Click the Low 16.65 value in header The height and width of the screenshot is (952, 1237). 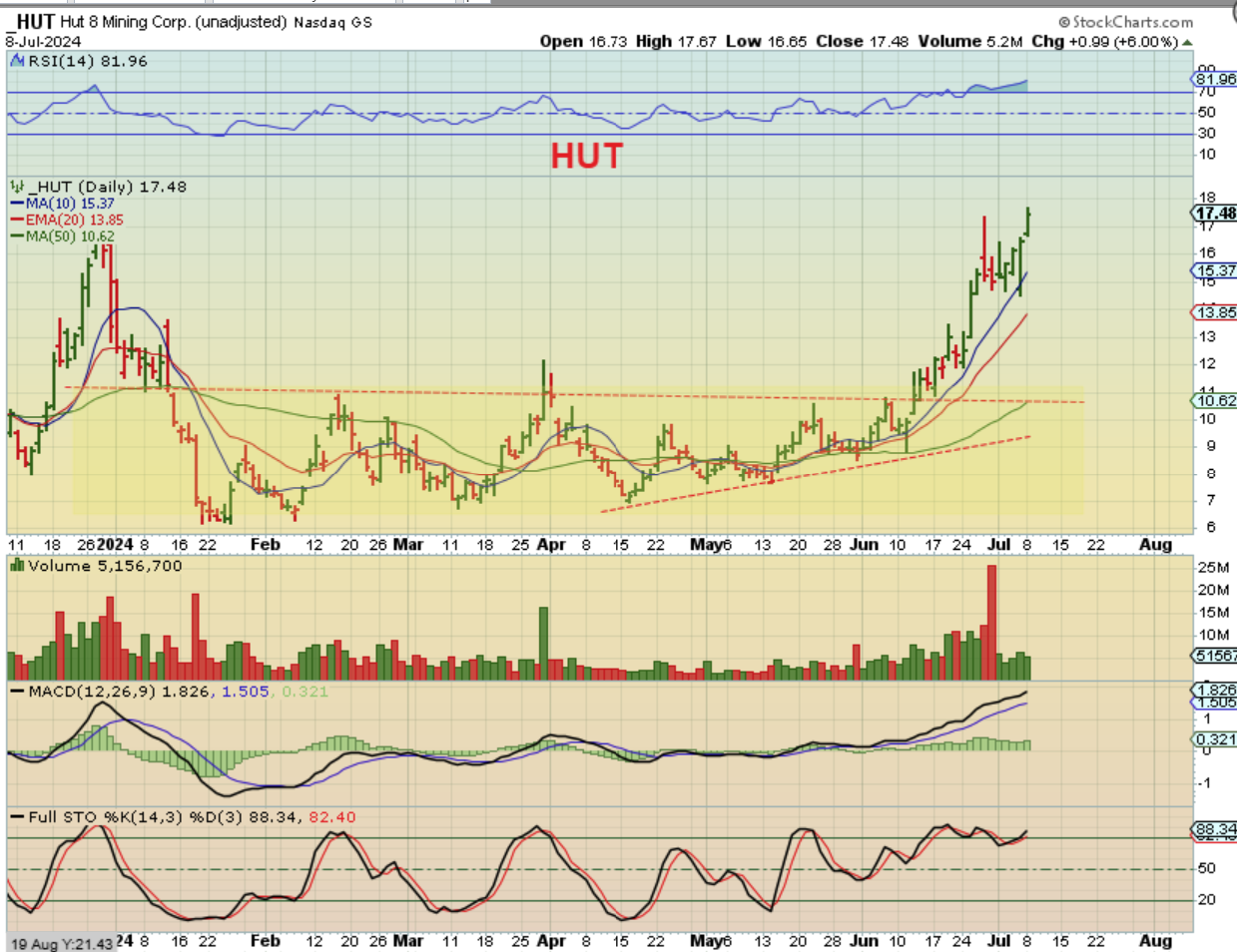click(766, 41)
